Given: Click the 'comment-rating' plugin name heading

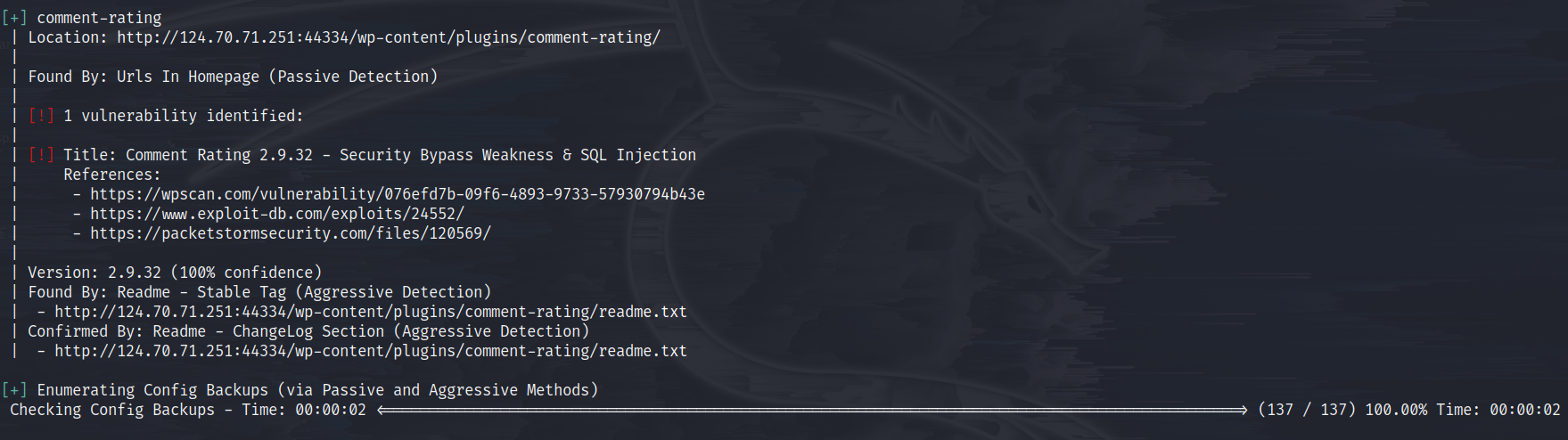Looking at the screenshot, I should point(99,18).
